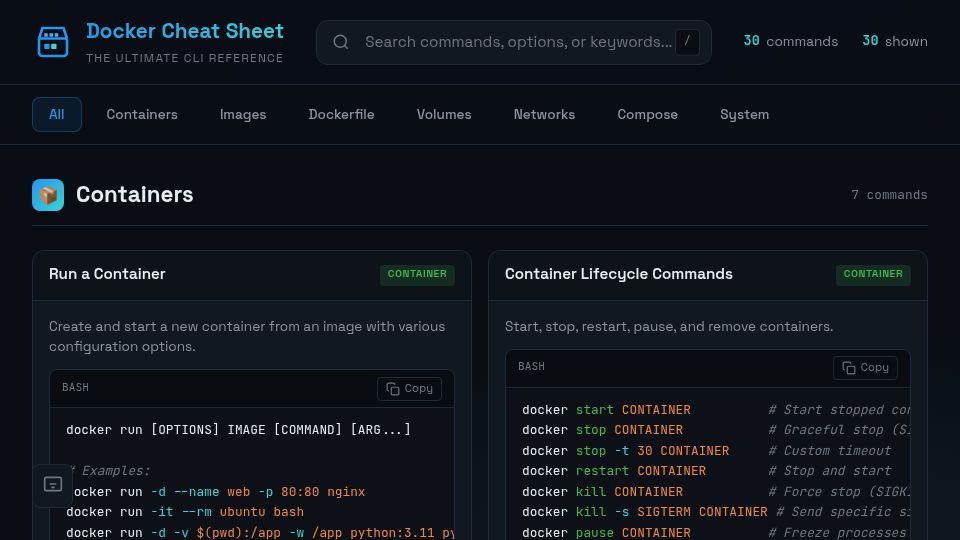
Task: Click the BASH label in Run a Container
Action: 75,388
